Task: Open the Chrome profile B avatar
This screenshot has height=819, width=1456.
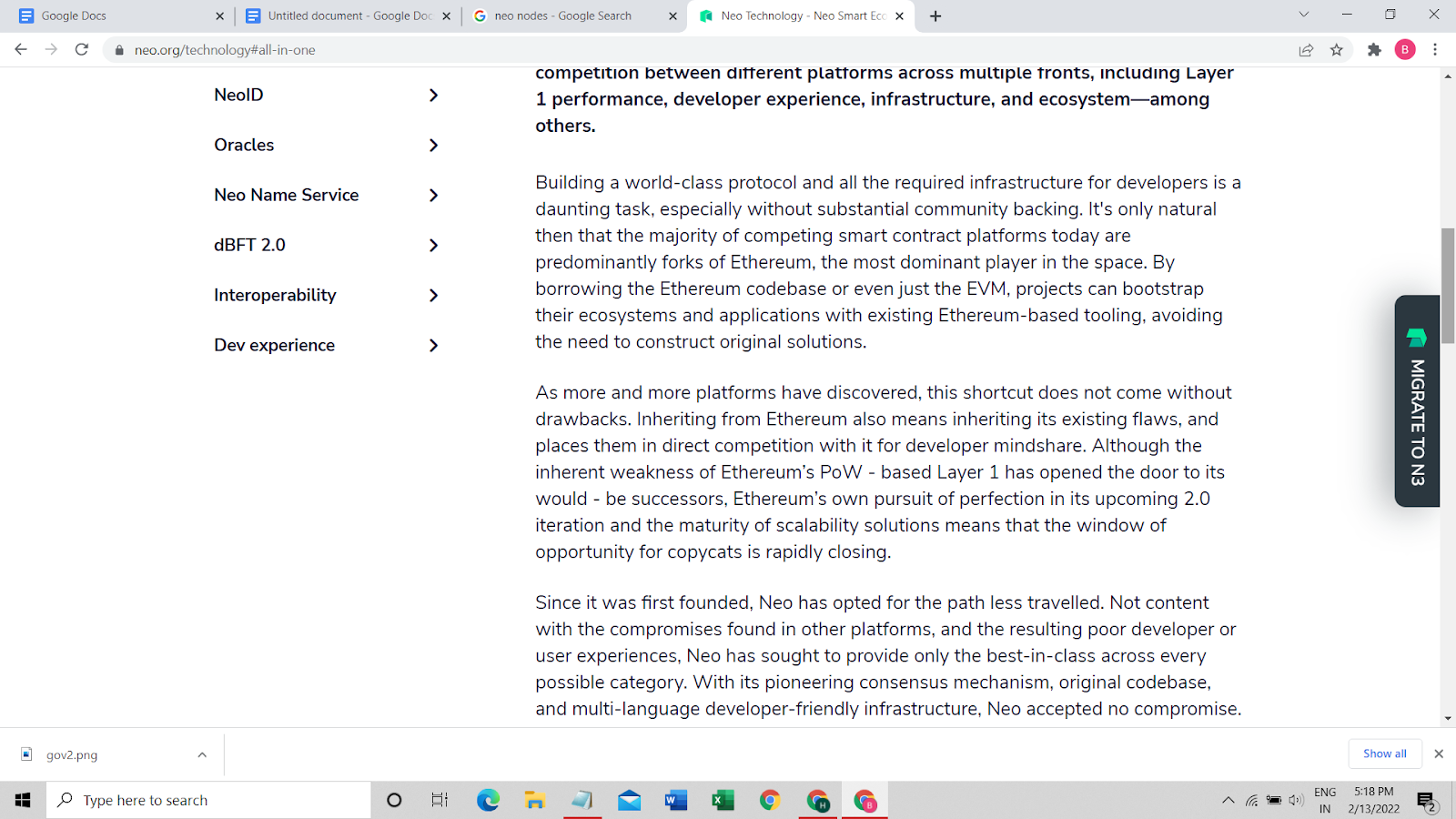Action: 1405,50
